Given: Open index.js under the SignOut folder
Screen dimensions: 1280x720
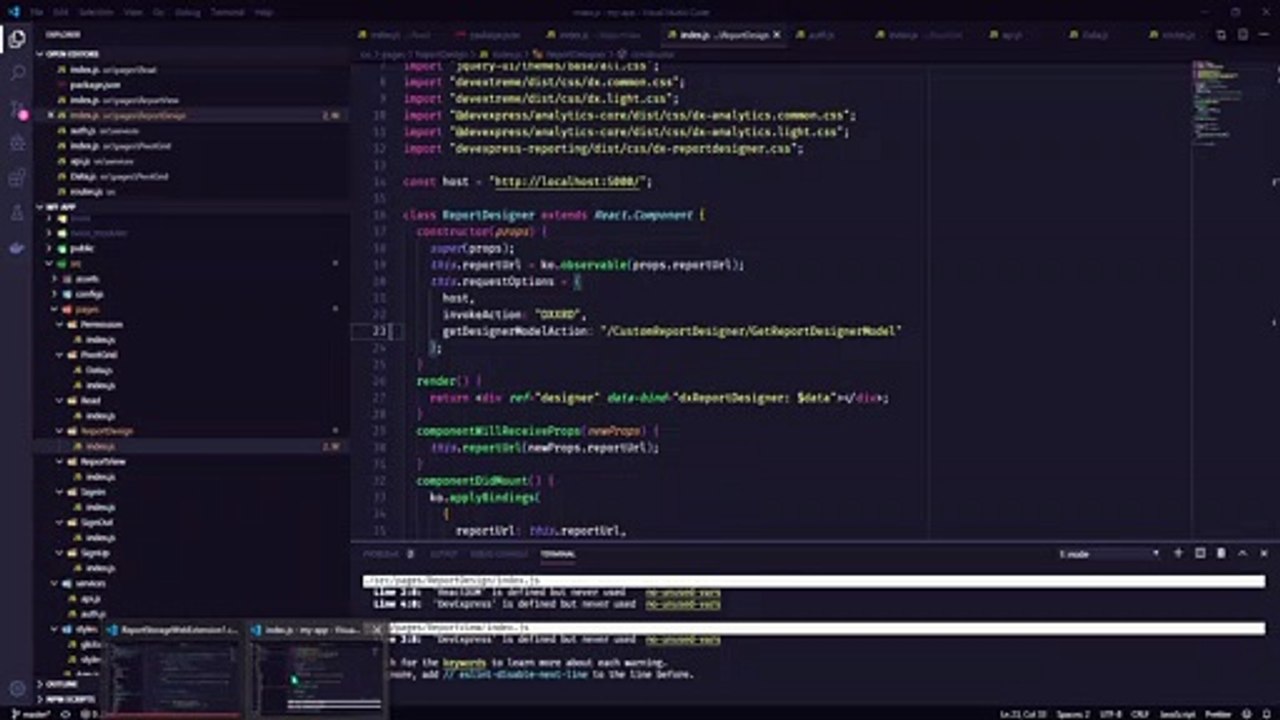Looking at the screenshot, I should [x=100, y=537].
